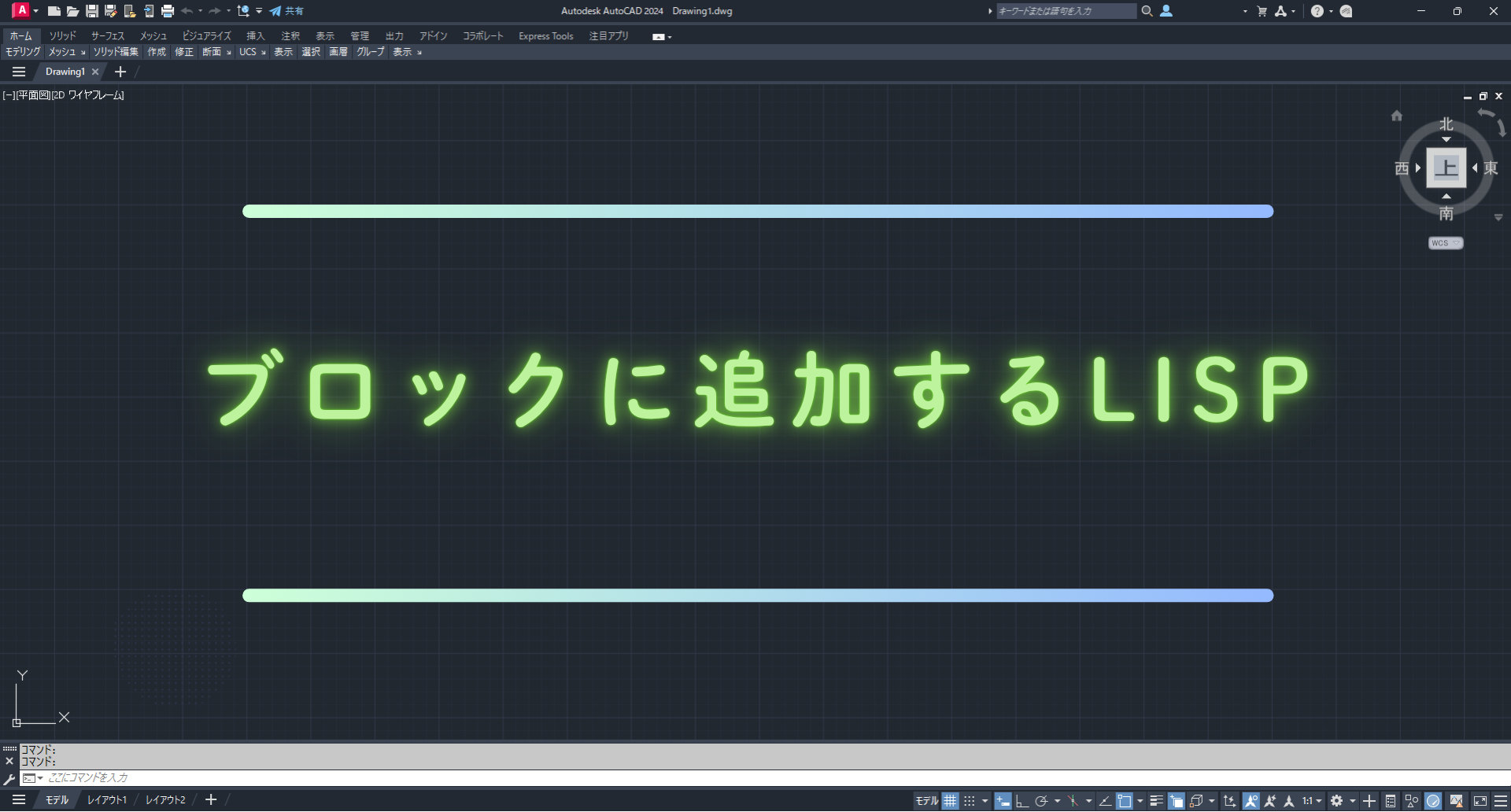Click the Plot printer icon
Viewport: 1511px width, 812px height.
[x=167, y=11]
